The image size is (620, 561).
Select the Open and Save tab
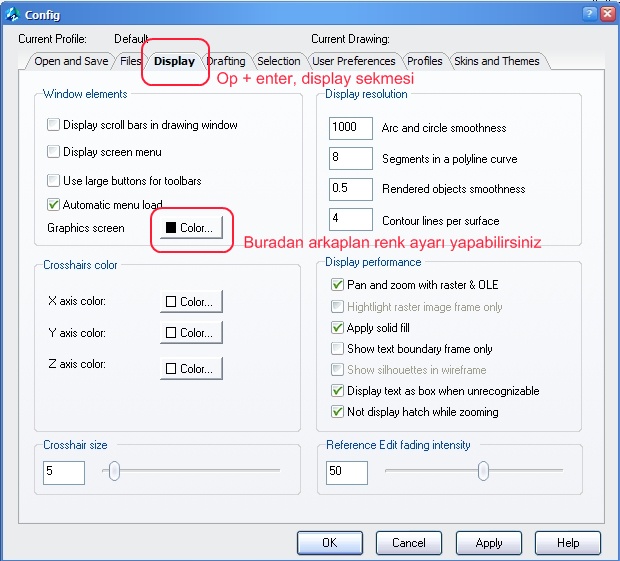pos(71,61)
